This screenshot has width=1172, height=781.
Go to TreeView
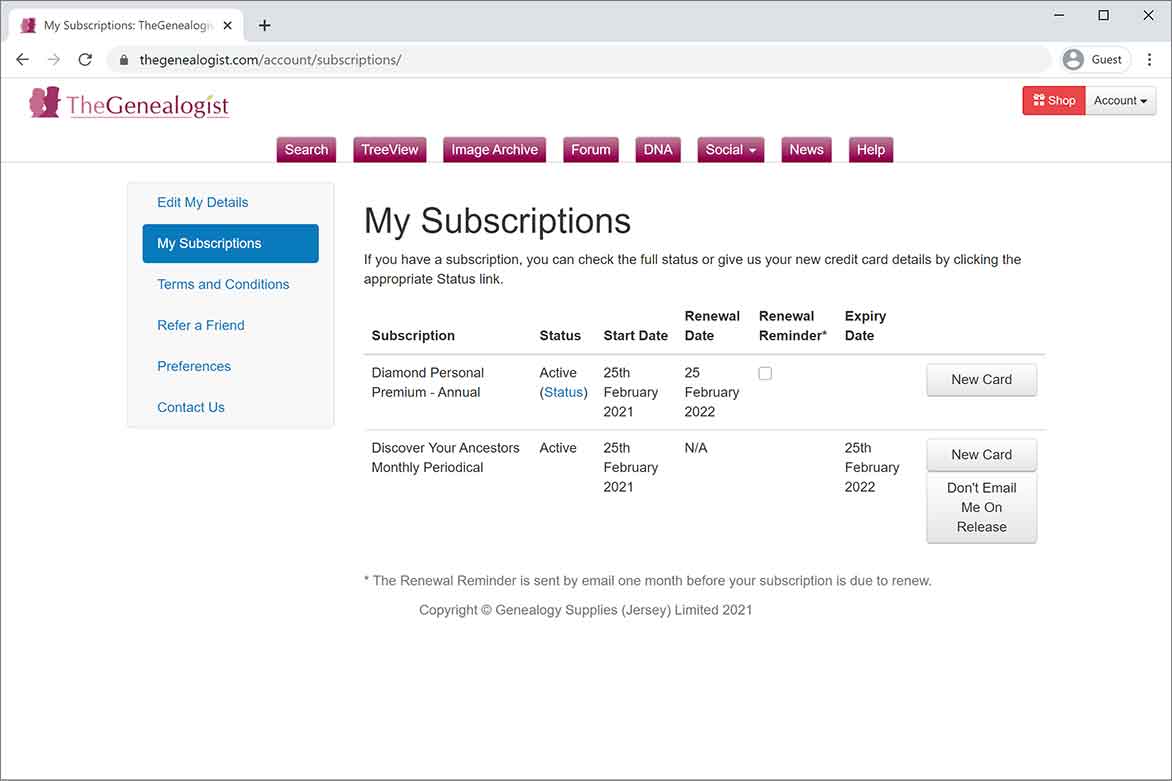[x=390, y=149]
